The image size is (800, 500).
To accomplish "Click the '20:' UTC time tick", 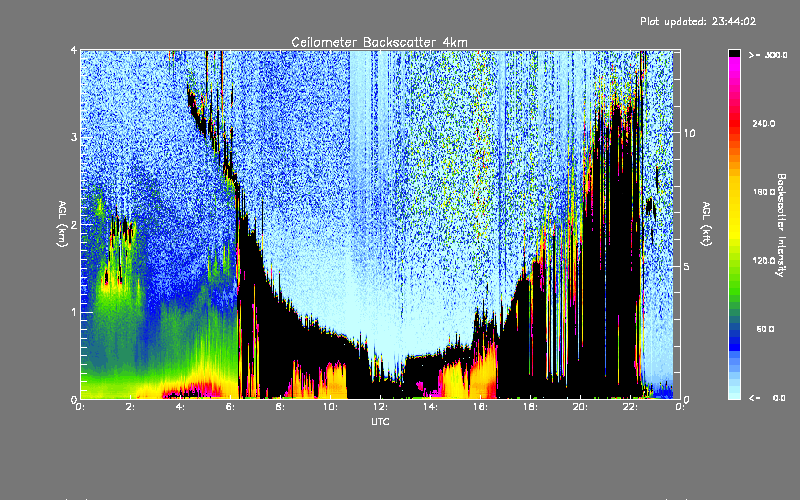I will pyautogui.click(x=580, y=407).
